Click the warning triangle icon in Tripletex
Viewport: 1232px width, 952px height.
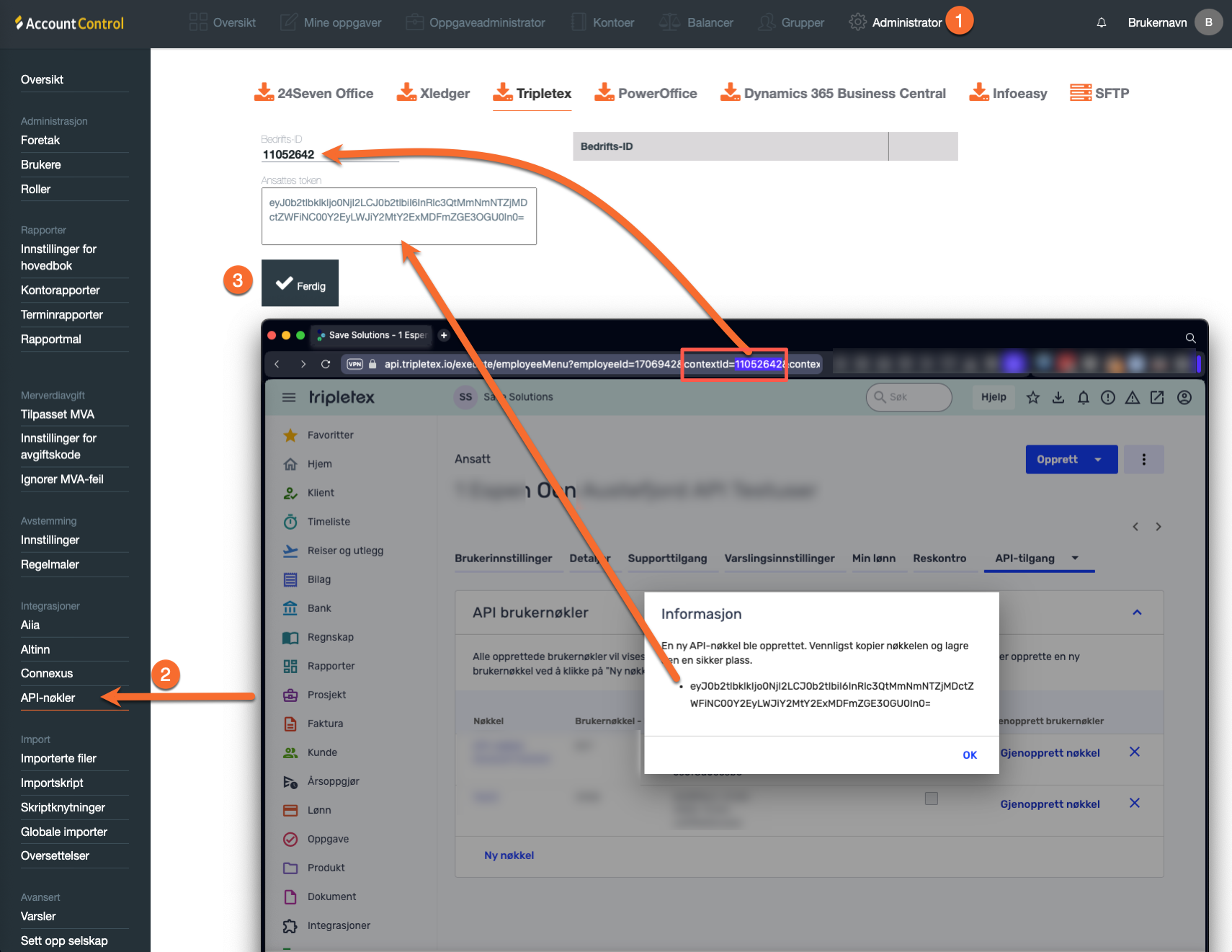tap(1132, 397)
